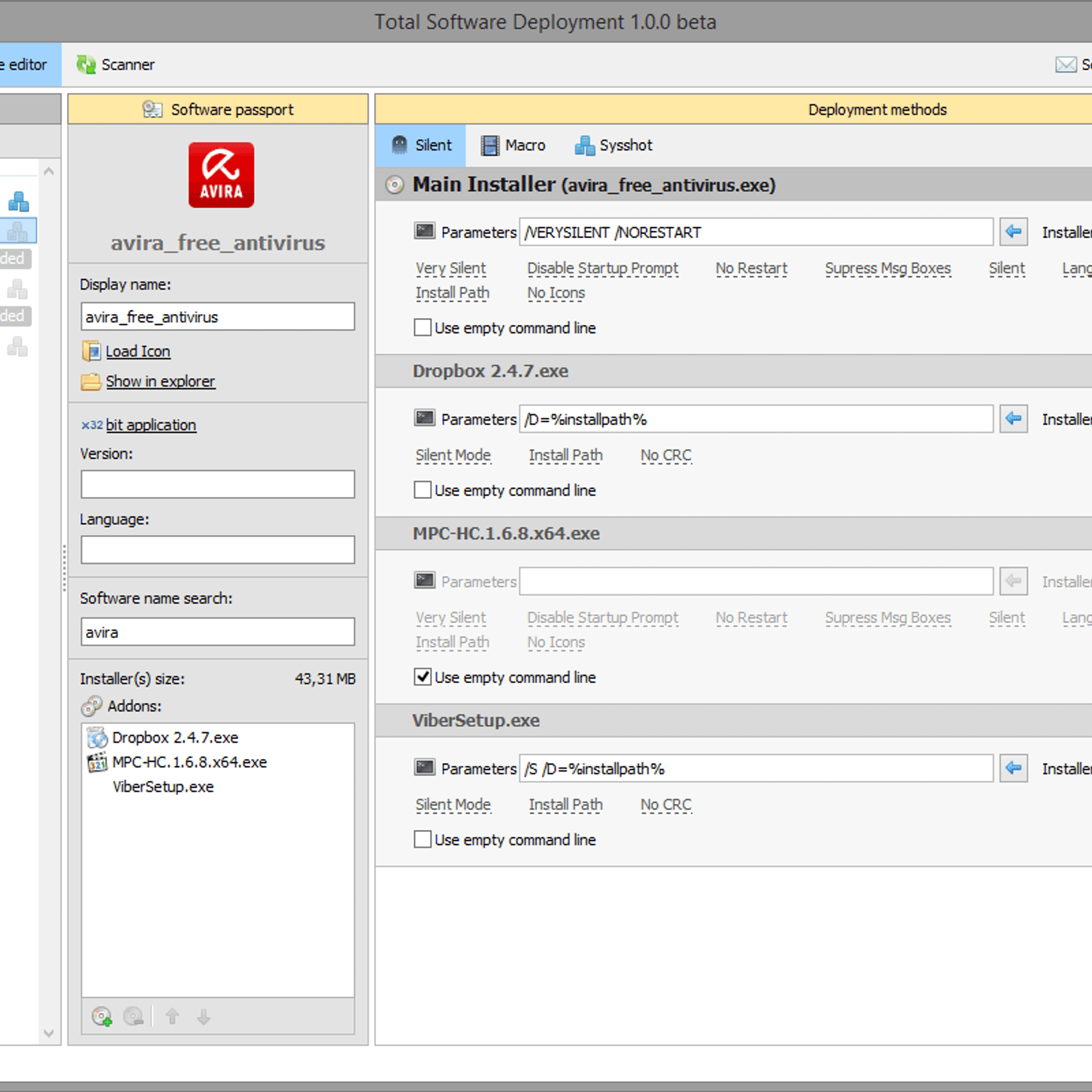Toggle ViberSetup empty command line checkbox
1092x1092 pixels.
[423, 839]
